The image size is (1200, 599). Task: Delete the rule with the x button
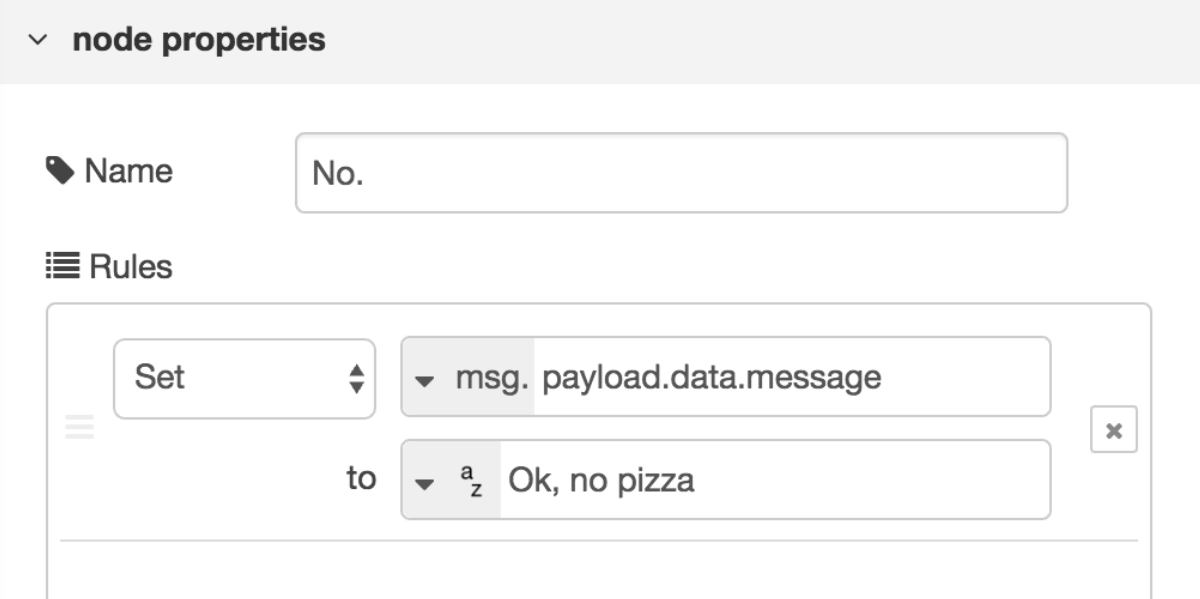[x=1113, y=432]
